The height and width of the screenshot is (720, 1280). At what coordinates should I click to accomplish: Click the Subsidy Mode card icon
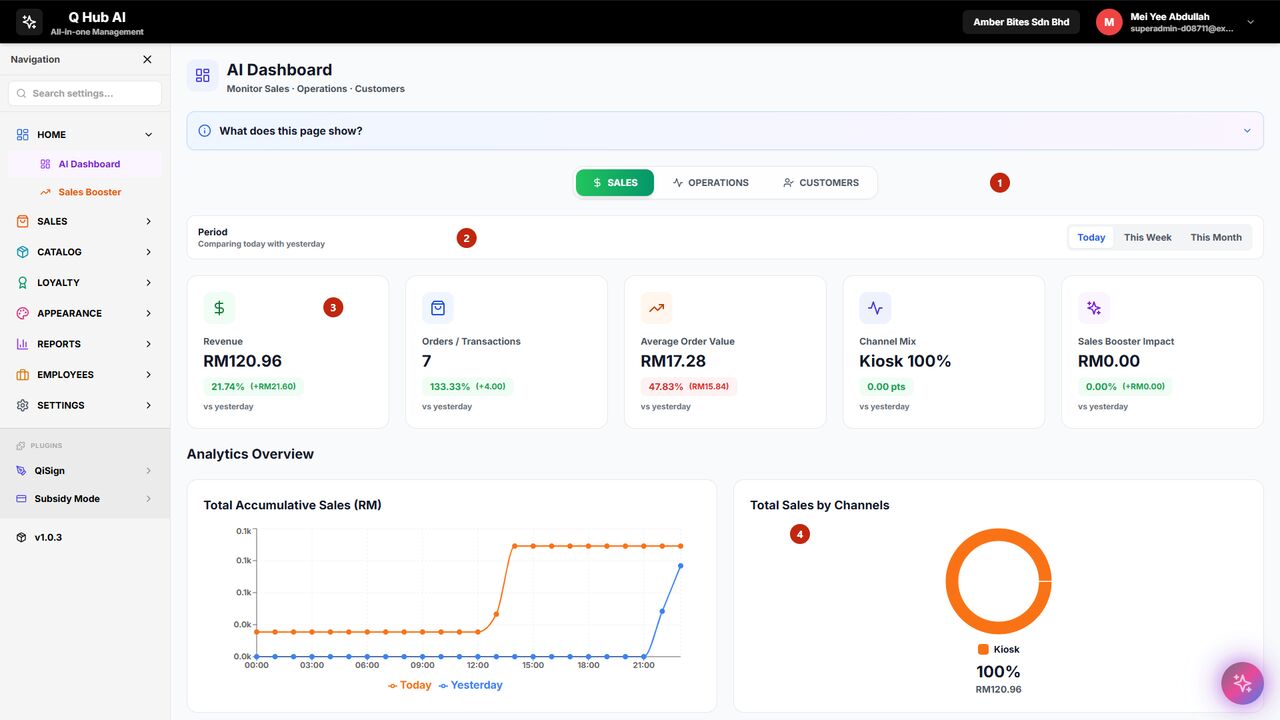(x=22, y=499)
